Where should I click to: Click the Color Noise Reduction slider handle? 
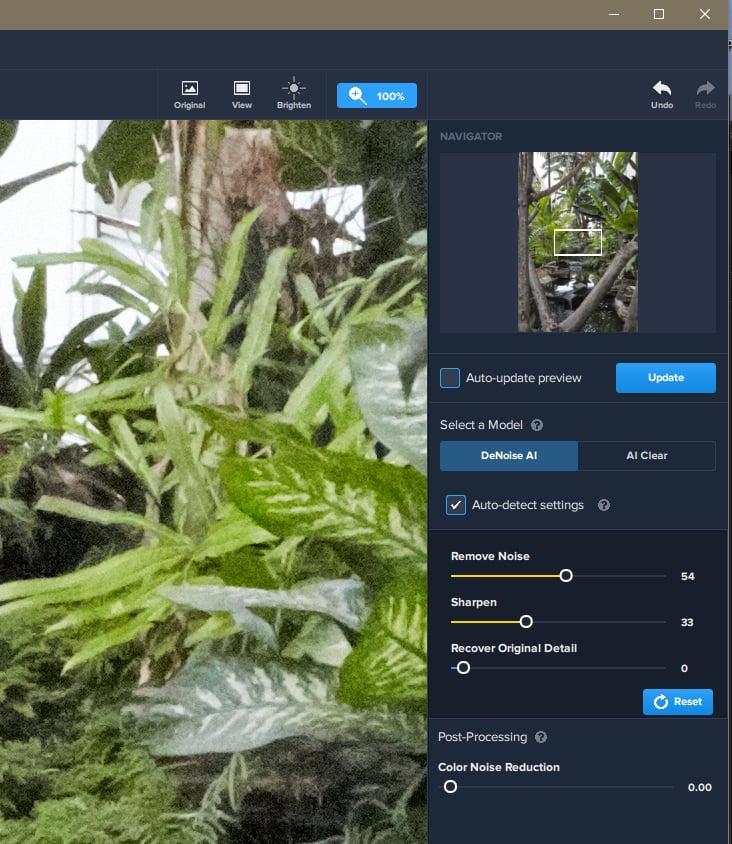click(x=451, y=787)
